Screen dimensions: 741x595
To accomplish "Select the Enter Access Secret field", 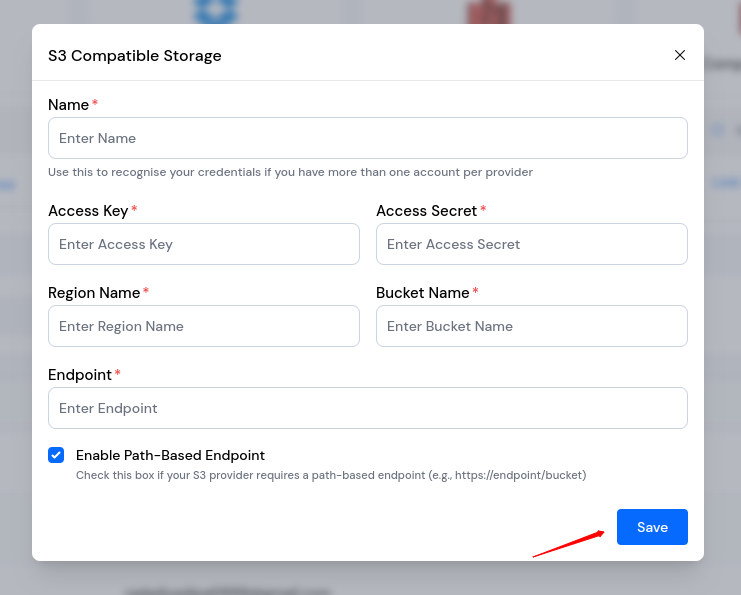I will [531, 244].
